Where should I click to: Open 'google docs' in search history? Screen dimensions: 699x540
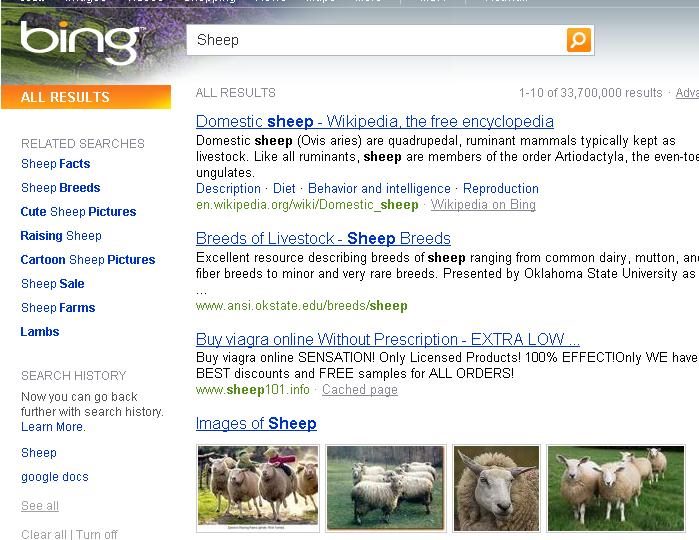tap(55, 477)
